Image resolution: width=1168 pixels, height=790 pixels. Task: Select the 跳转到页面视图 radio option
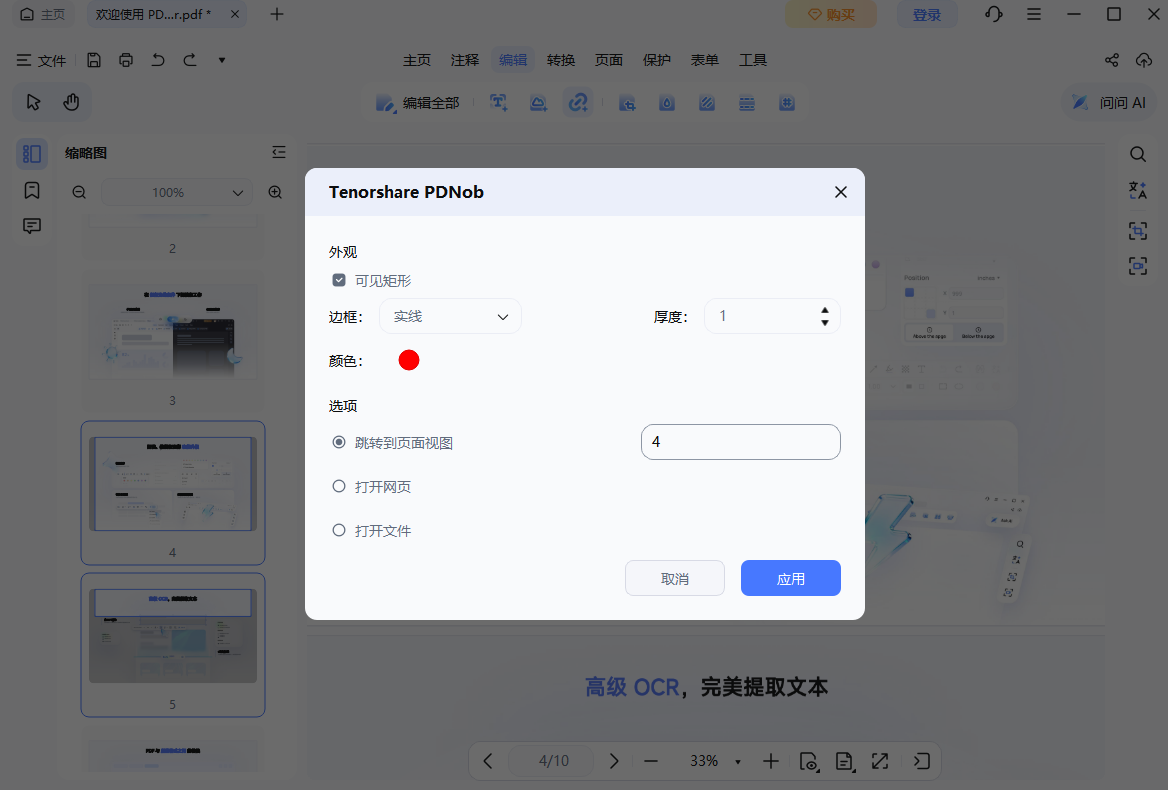339,442
